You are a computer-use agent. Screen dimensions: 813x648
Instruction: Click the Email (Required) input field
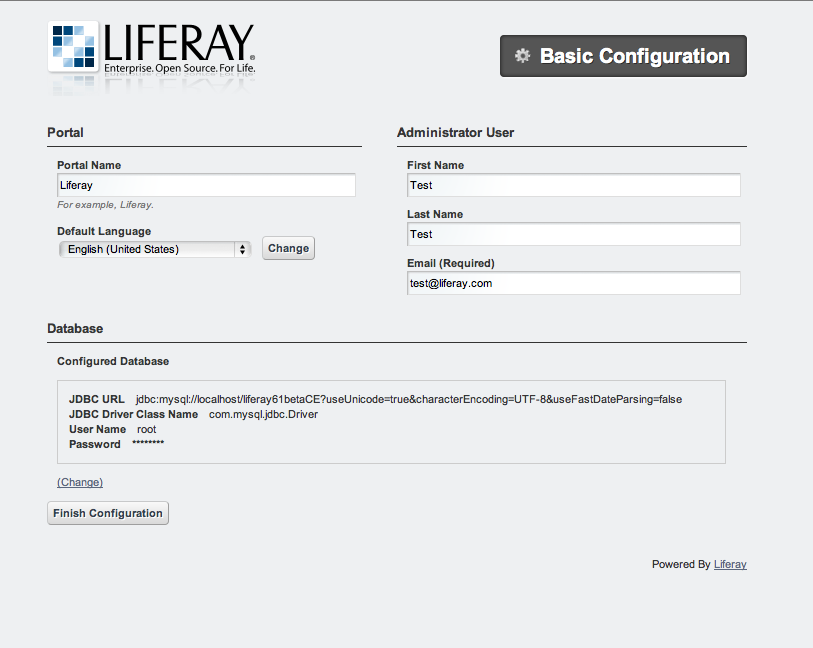[573, 283]
